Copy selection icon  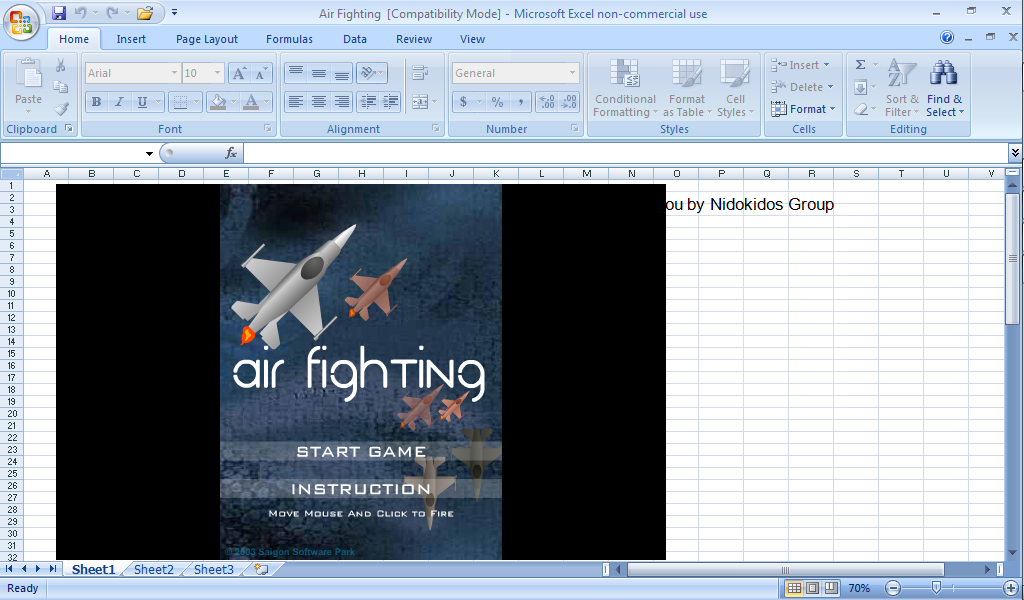click(x=61, y=87)
